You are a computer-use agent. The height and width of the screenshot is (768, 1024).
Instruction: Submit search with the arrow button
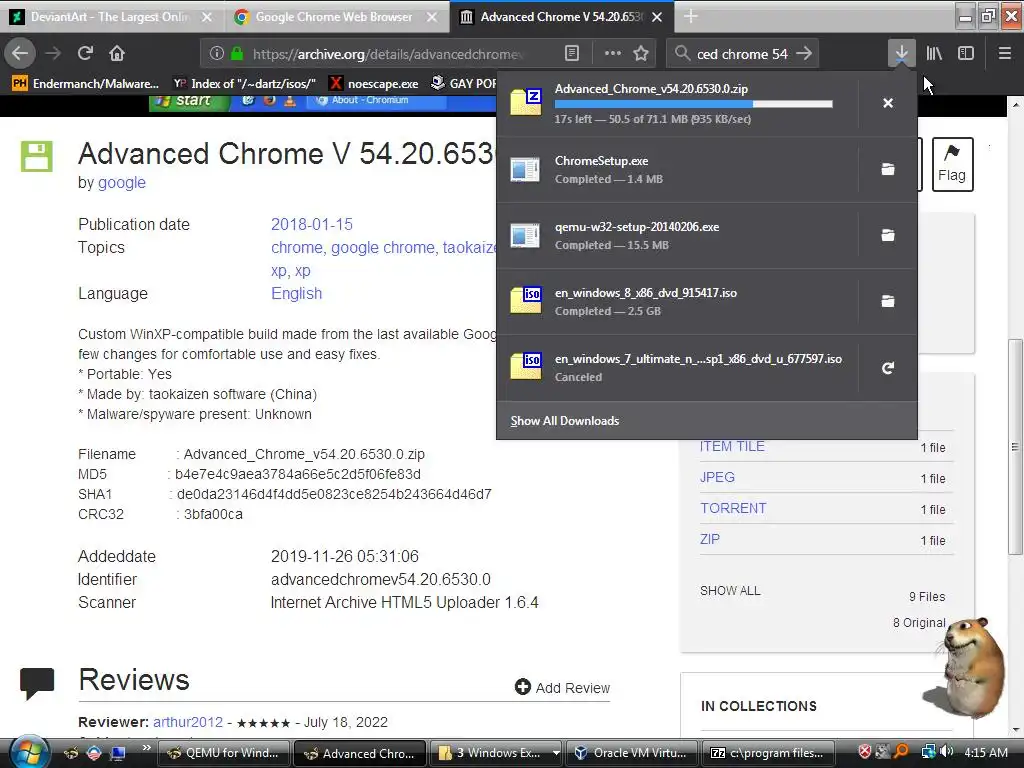coord(804,54)
